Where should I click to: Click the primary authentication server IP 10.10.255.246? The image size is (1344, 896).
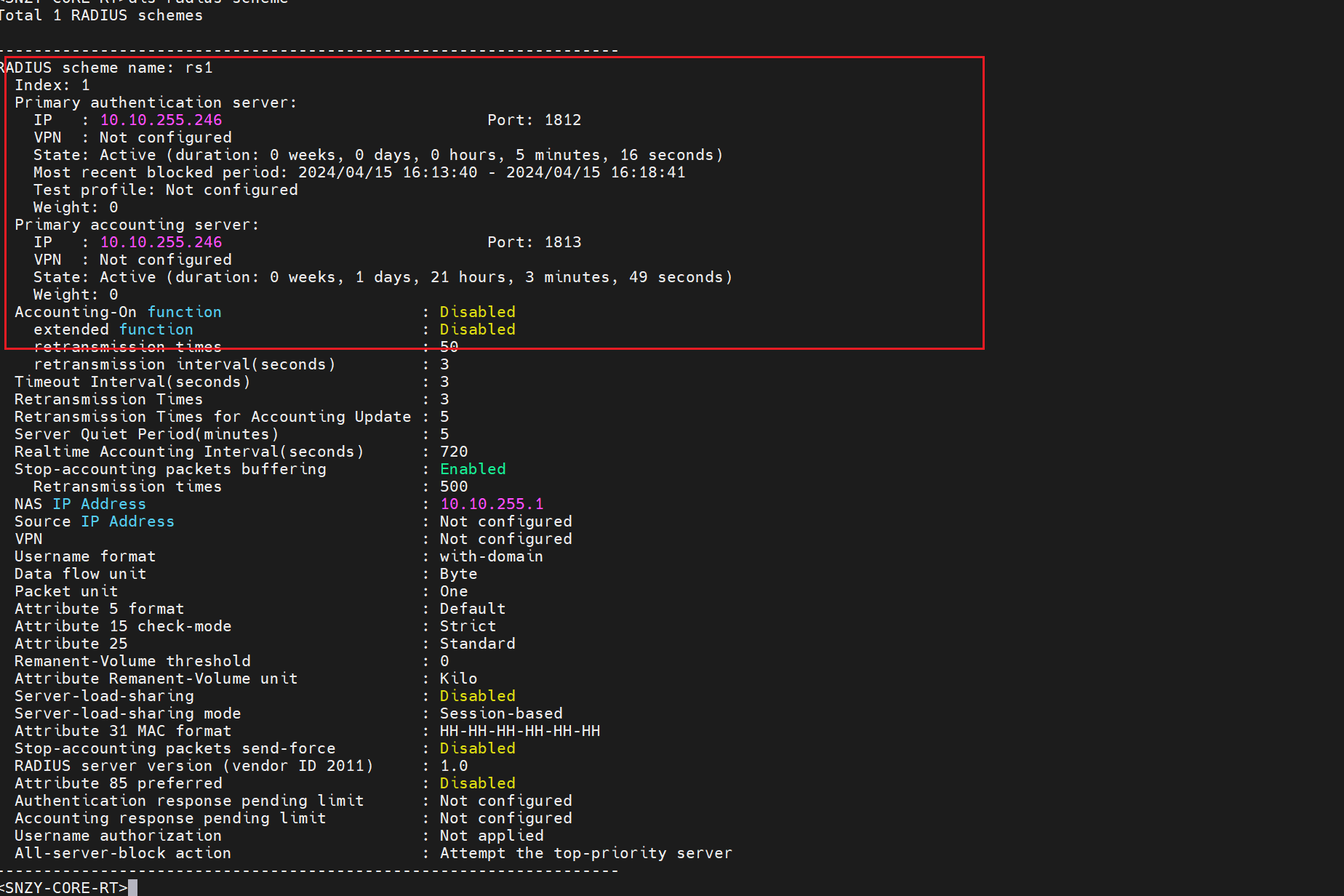pos(161,120)
